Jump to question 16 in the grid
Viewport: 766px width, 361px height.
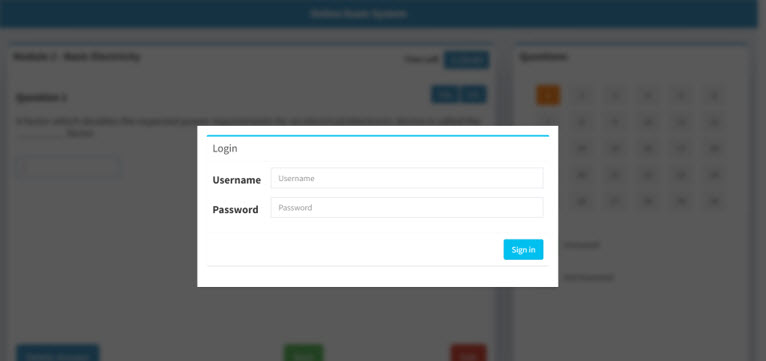648,149
